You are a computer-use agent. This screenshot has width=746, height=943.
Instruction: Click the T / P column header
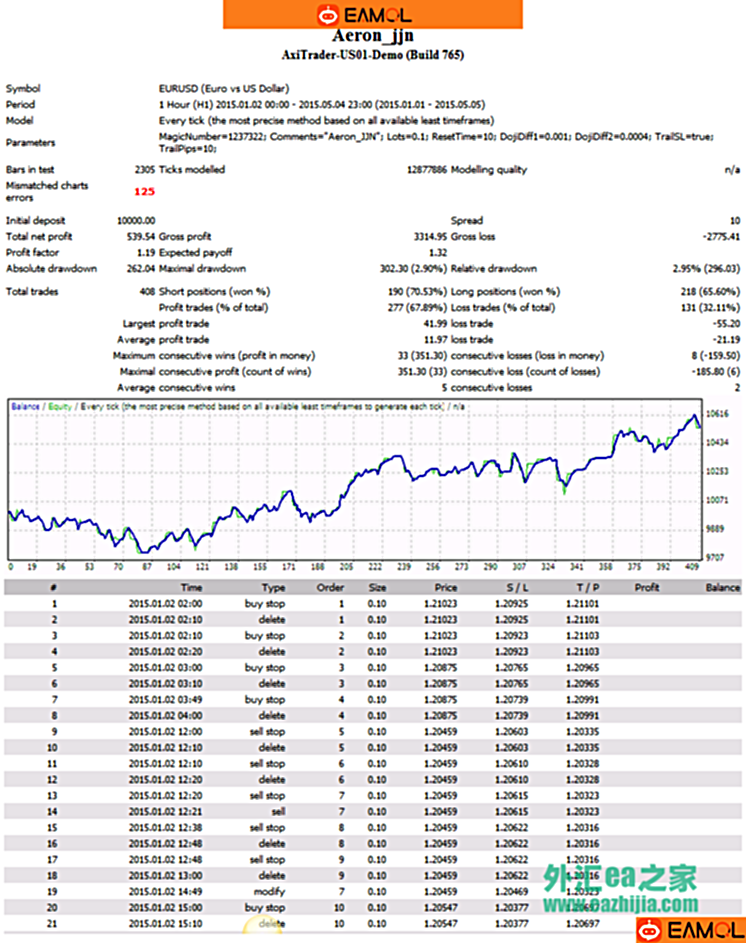[x=588, y=588]
